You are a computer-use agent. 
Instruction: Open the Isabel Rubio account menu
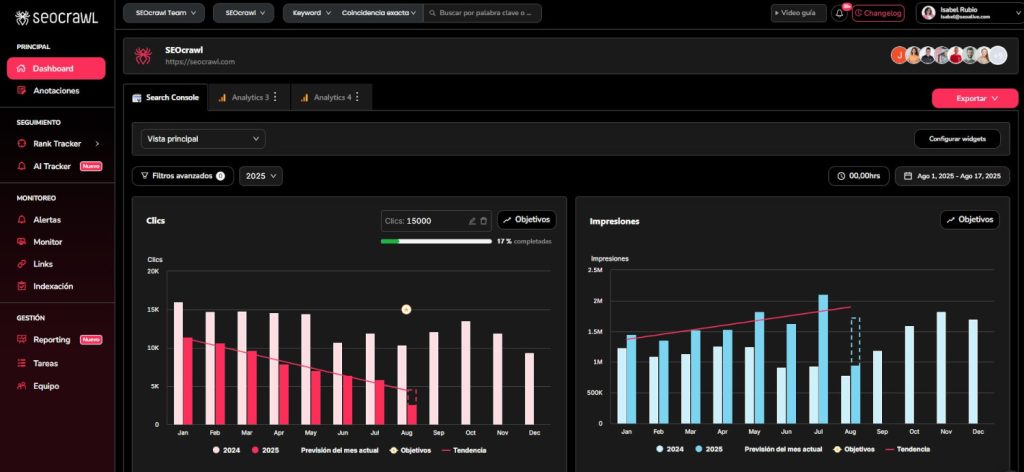tap(968, 13)
